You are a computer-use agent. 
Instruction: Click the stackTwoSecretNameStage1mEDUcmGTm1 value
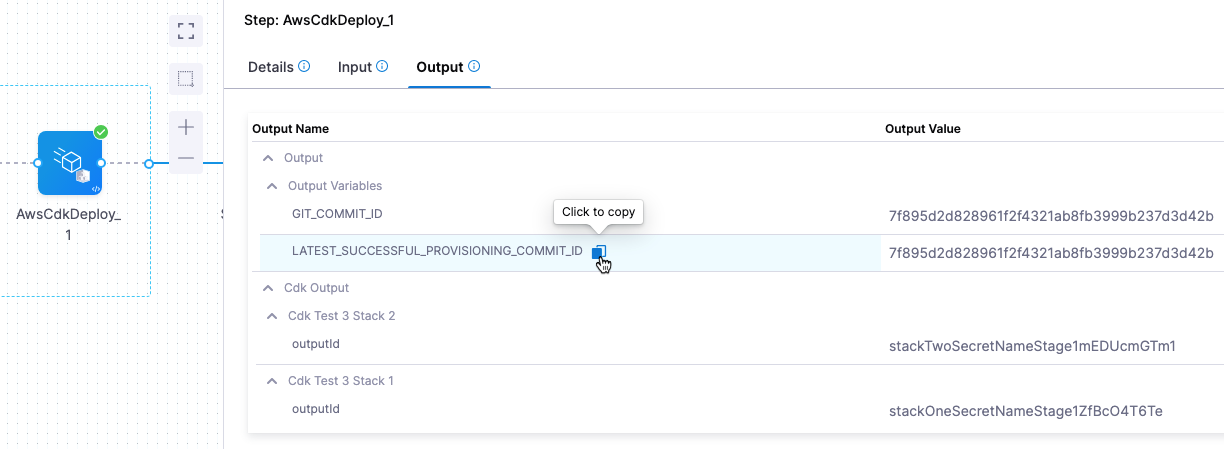click(1031, 346)
